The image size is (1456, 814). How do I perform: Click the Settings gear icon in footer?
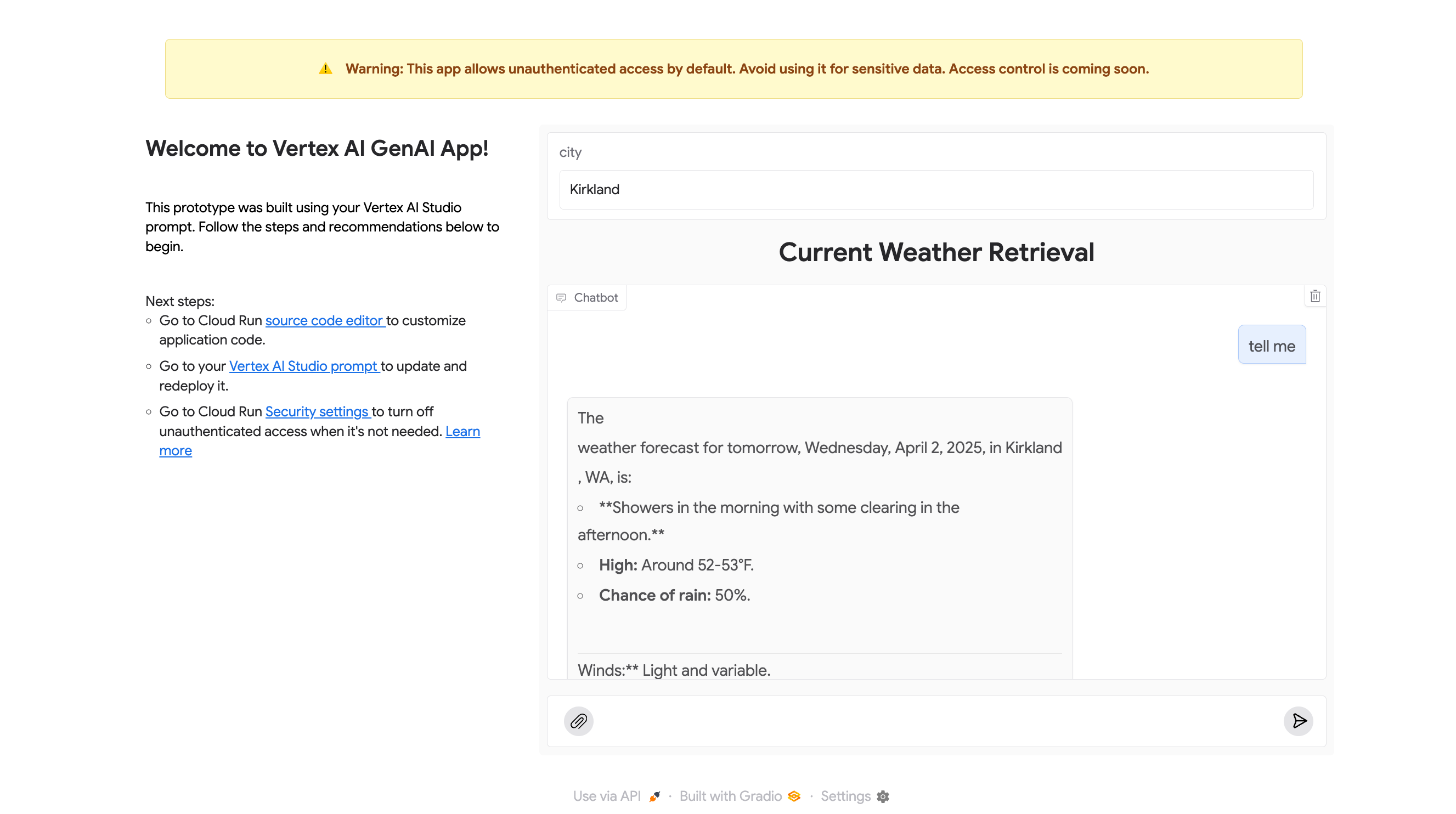(883, 796)
